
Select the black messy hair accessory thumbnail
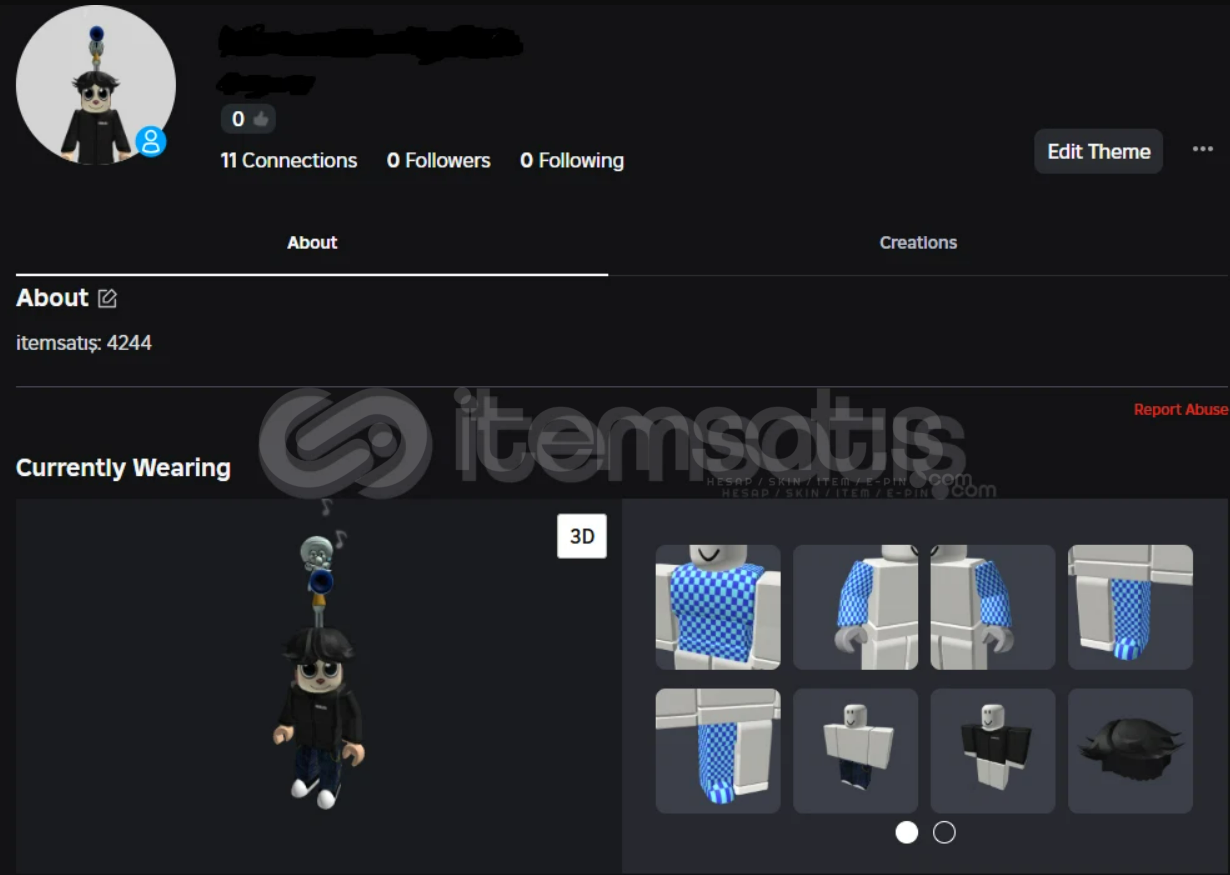1130,751
